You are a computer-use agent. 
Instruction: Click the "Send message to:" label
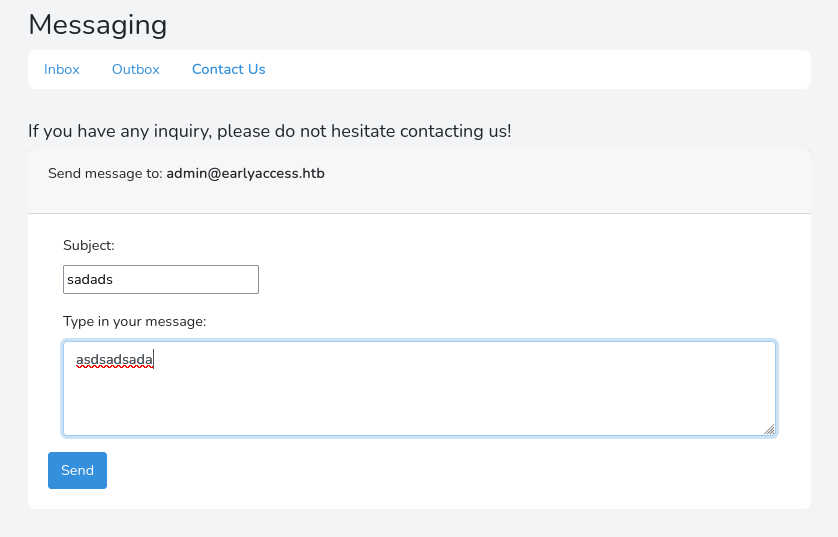(105, 173)
